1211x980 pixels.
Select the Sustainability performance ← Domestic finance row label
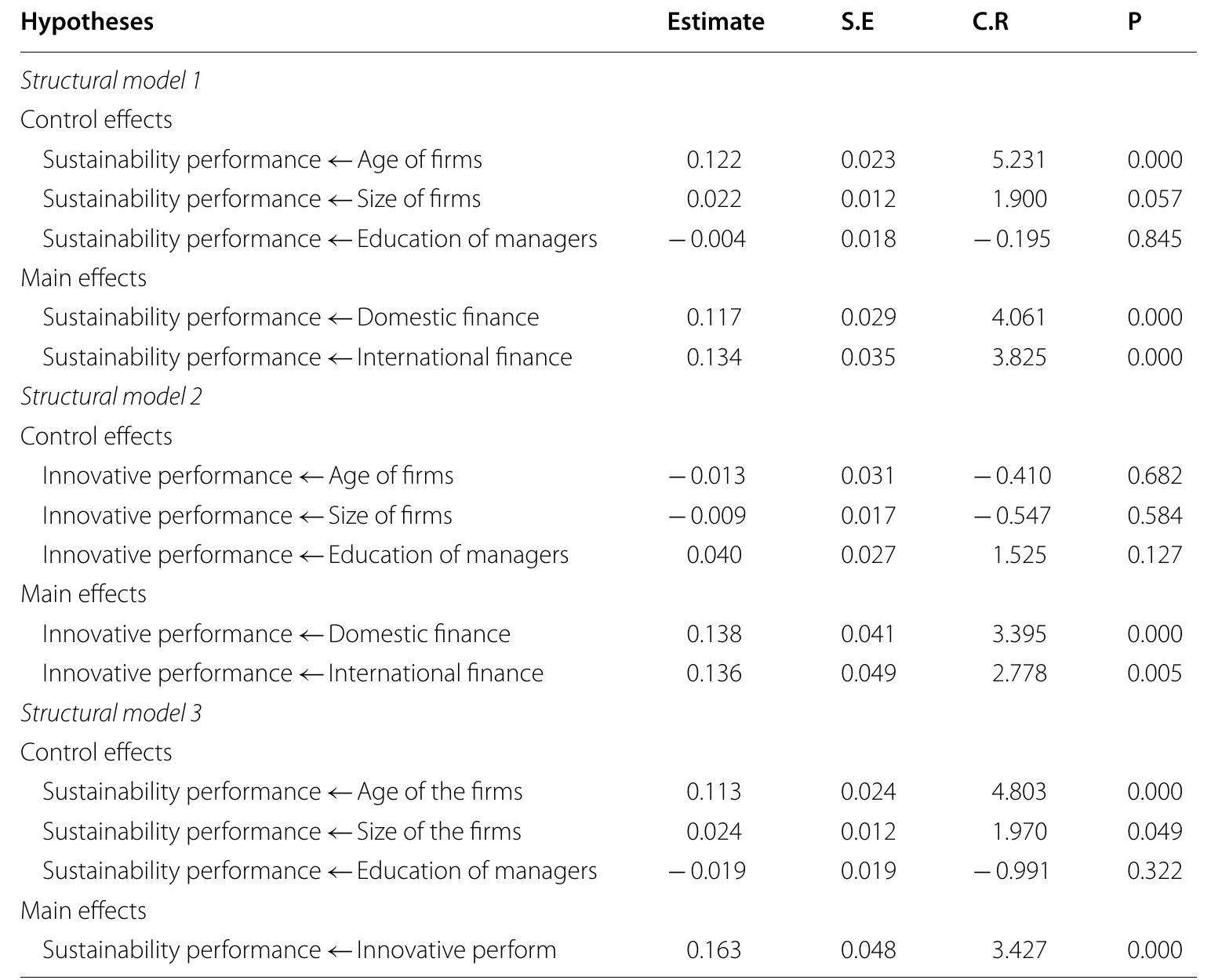pos(290,318)
